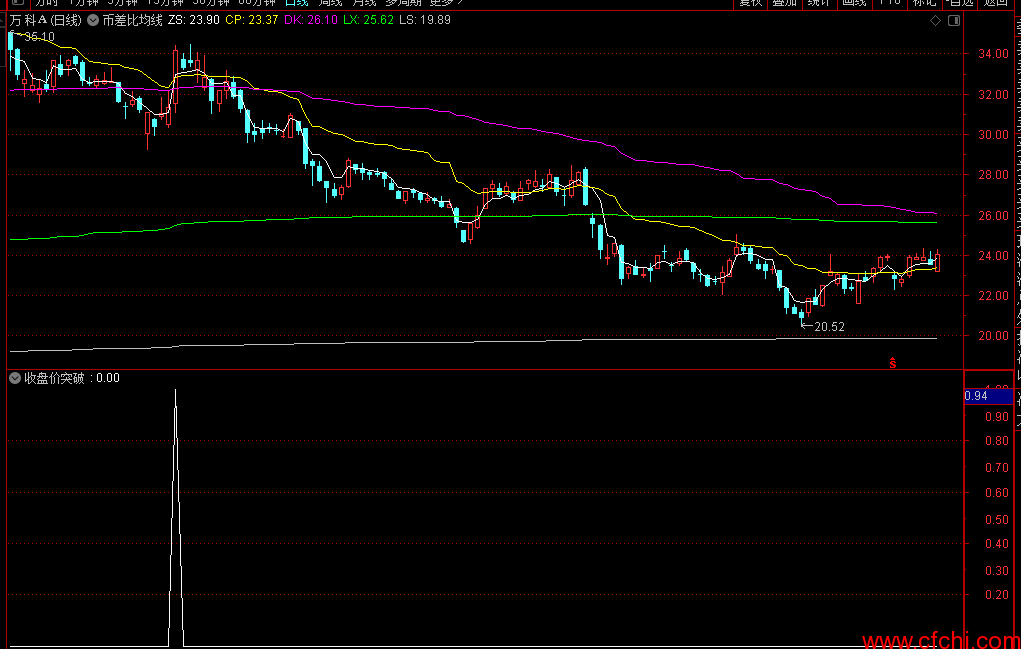Click the 标记 mark button

[x=924, y=3]
